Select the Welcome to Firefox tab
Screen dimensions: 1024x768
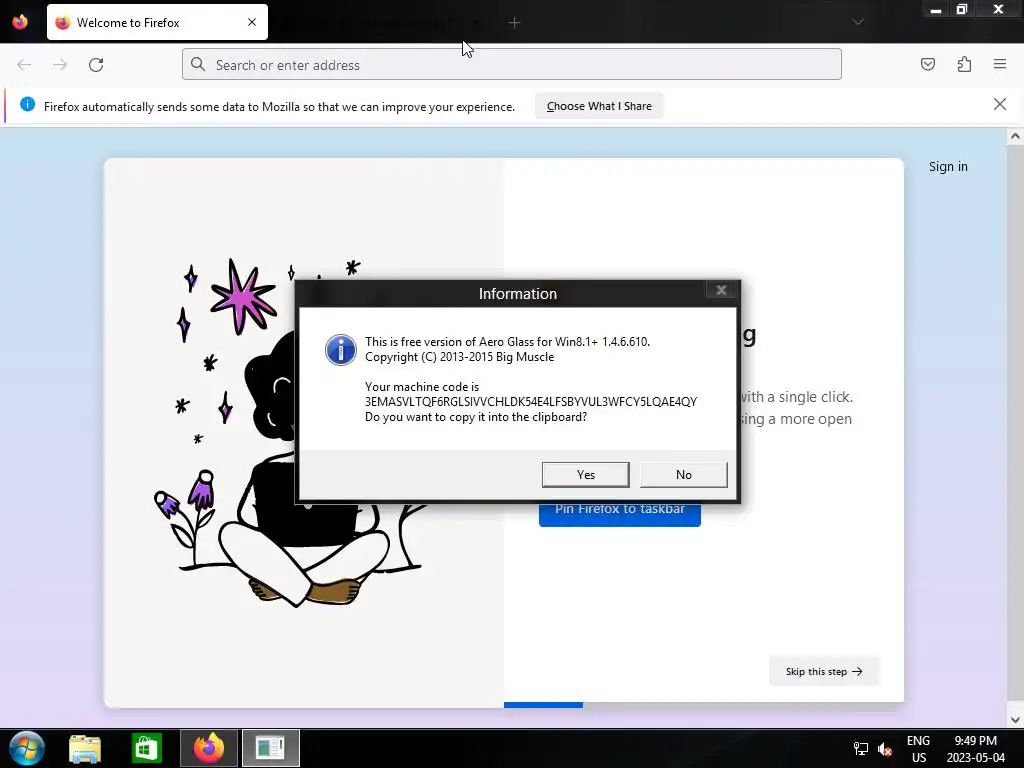[x=157, y=22]
